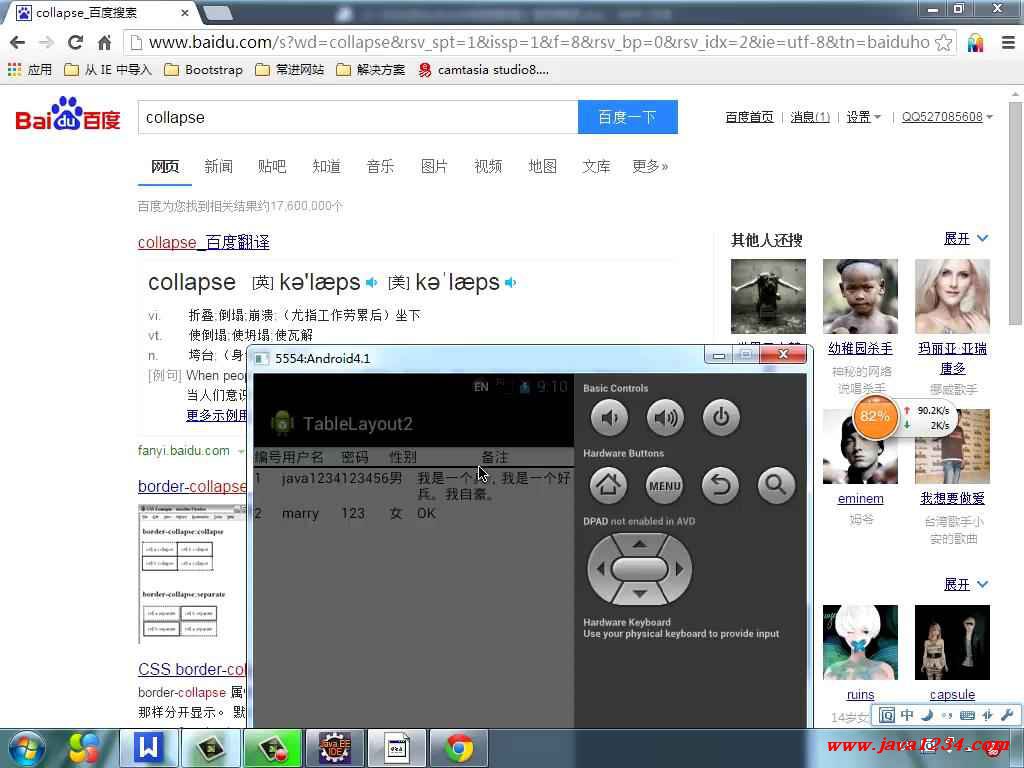This screenshot has width=1024, height=768.
Task: Click the 百度一下 search button
Action: pos(628,117)
